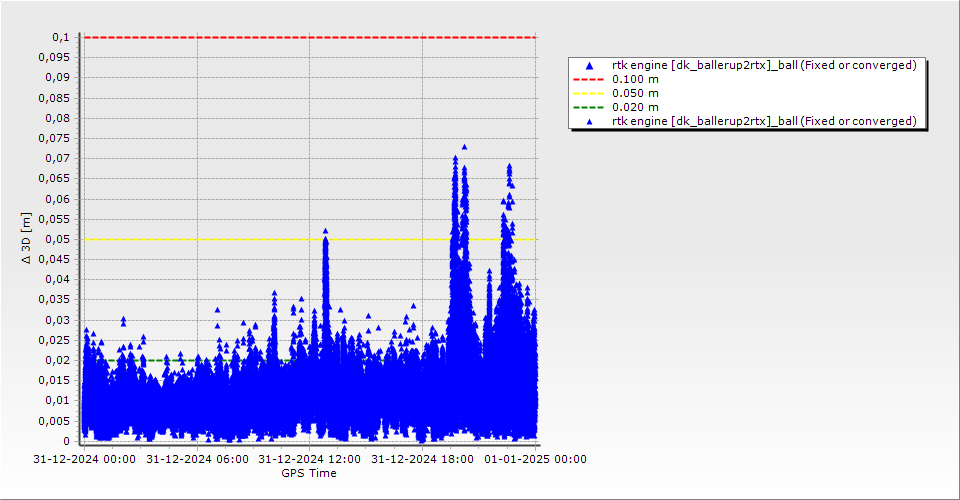This screenshot has width=960, height=500.
Task: Click the '0,08' y-axis tick label
Action: point(58,118)
